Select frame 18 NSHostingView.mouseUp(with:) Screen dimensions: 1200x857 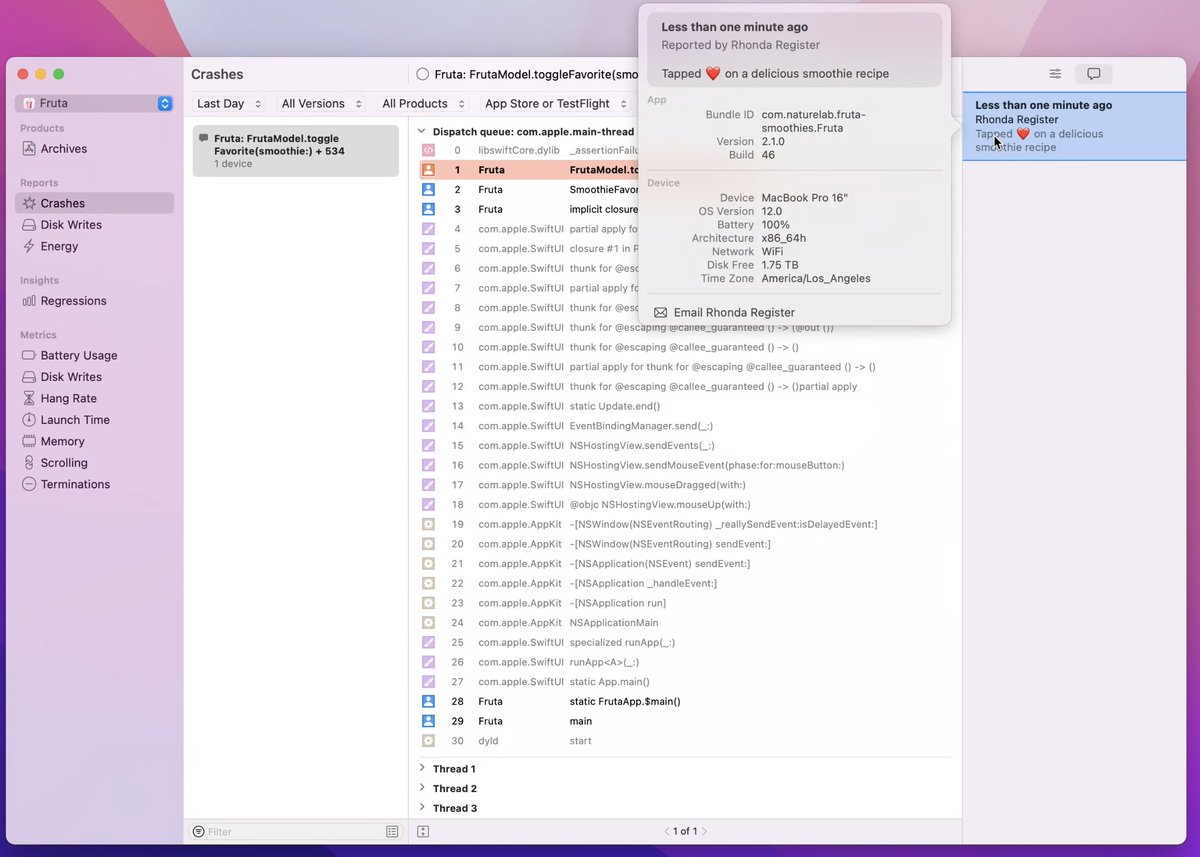point(685,505)
